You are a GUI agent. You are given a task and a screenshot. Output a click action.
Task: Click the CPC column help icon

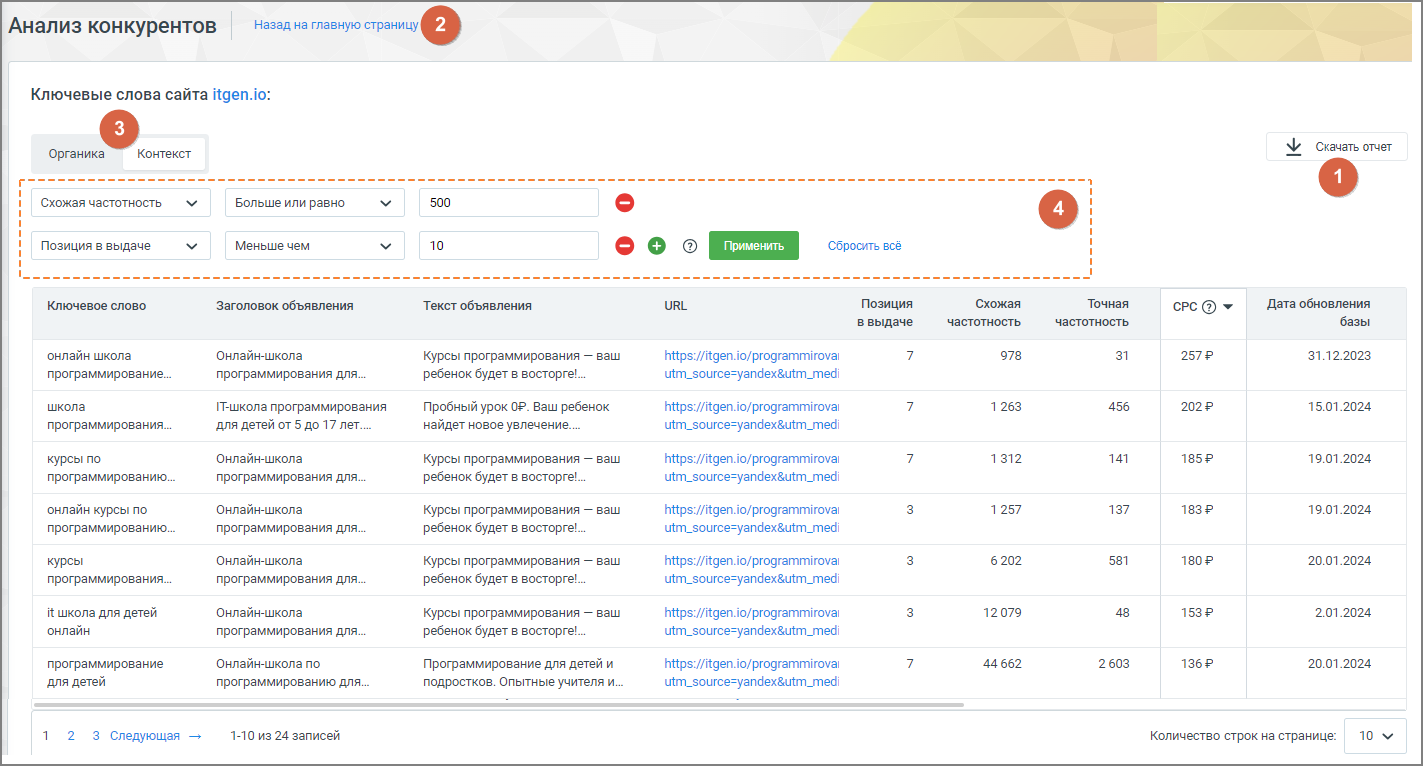click(1208, 307)
